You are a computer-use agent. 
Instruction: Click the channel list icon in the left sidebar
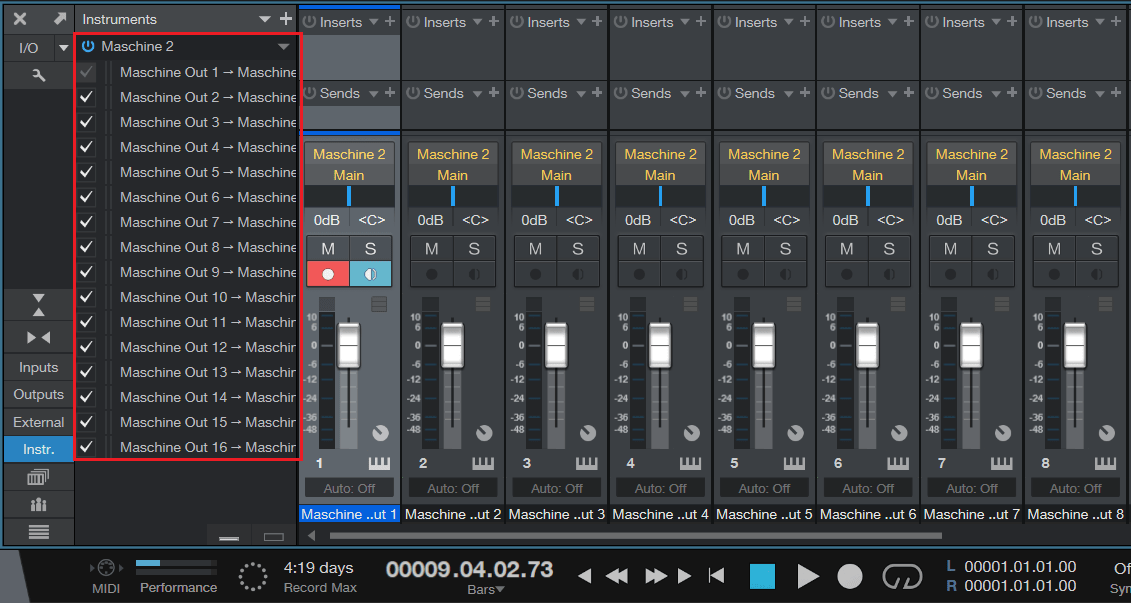(38, 532)
